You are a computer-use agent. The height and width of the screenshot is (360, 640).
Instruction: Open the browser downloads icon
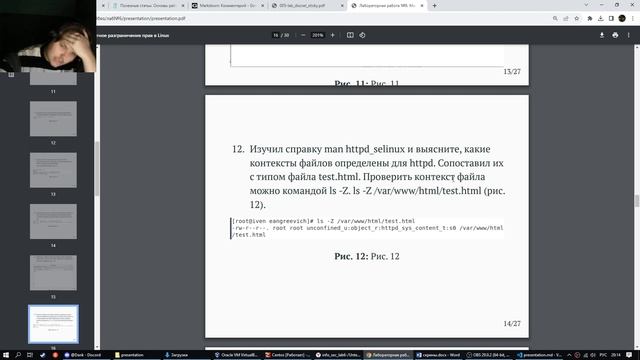tap(600, 18)
